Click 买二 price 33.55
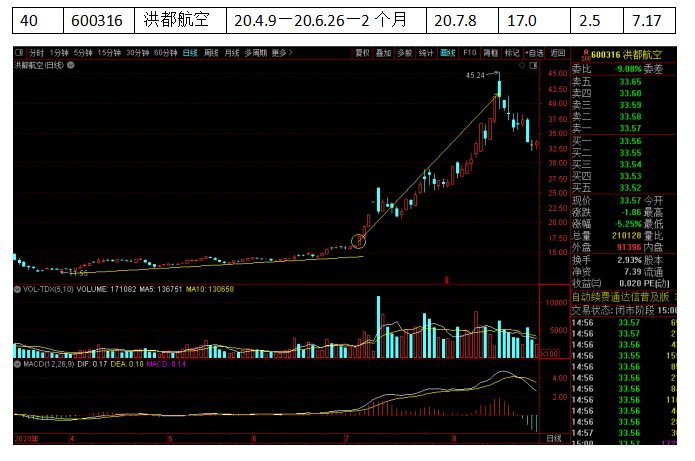The height and width of the screenshot is (461, 695). coord(630,152)
